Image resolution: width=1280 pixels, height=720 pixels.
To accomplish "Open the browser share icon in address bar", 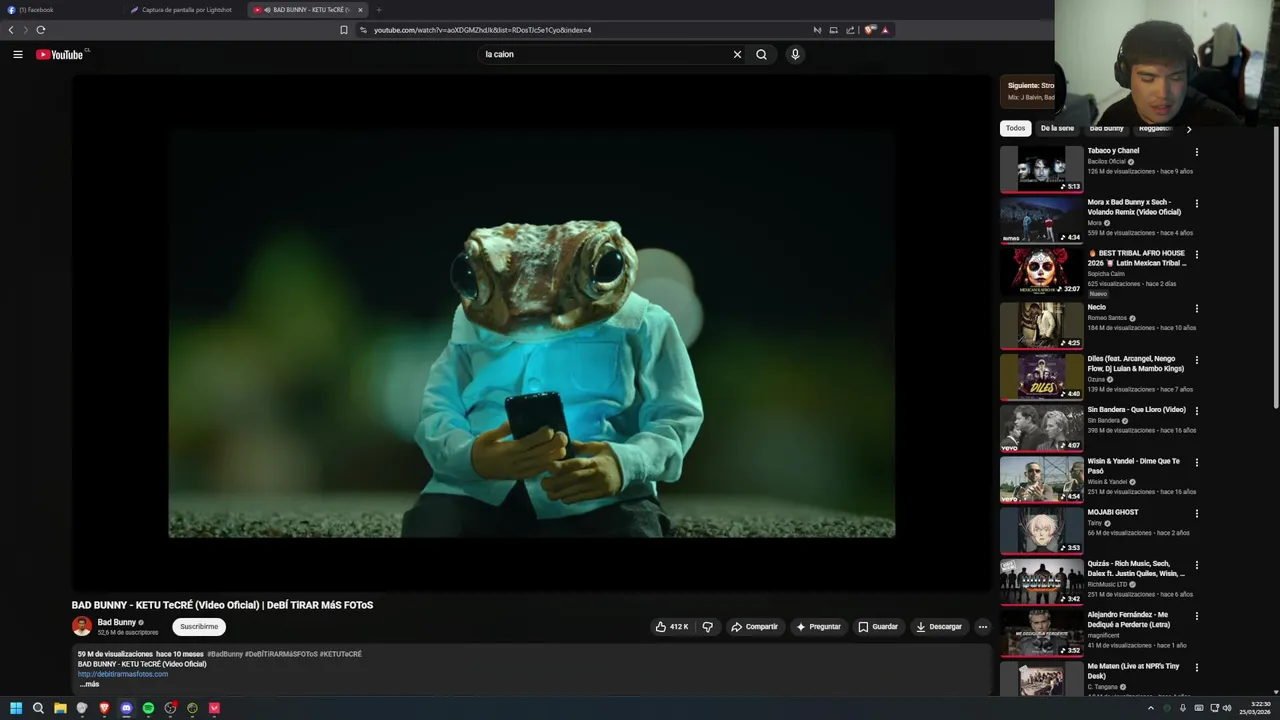I will point(851,30).
